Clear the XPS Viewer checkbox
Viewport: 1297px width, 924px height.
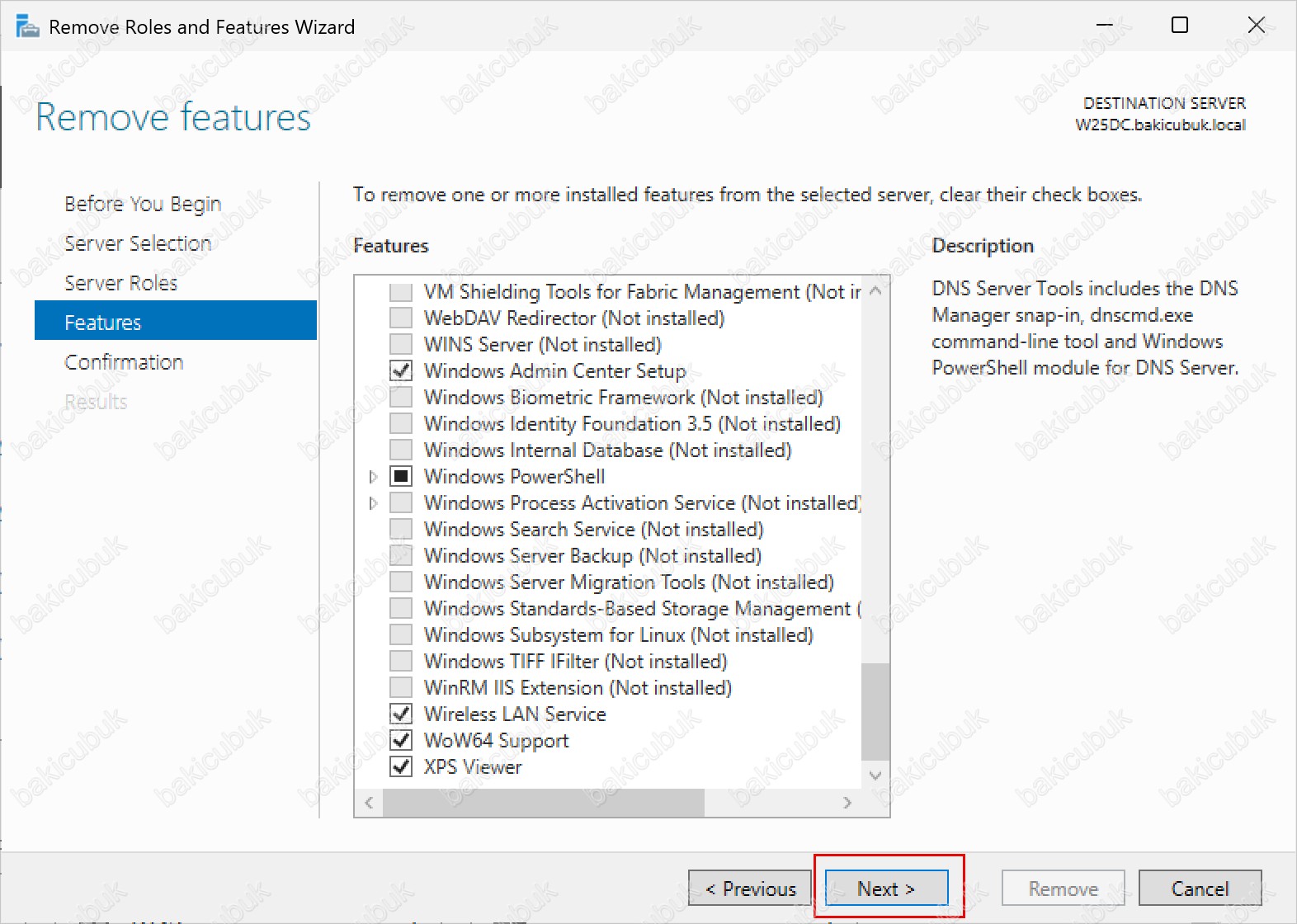coord(401,767)
